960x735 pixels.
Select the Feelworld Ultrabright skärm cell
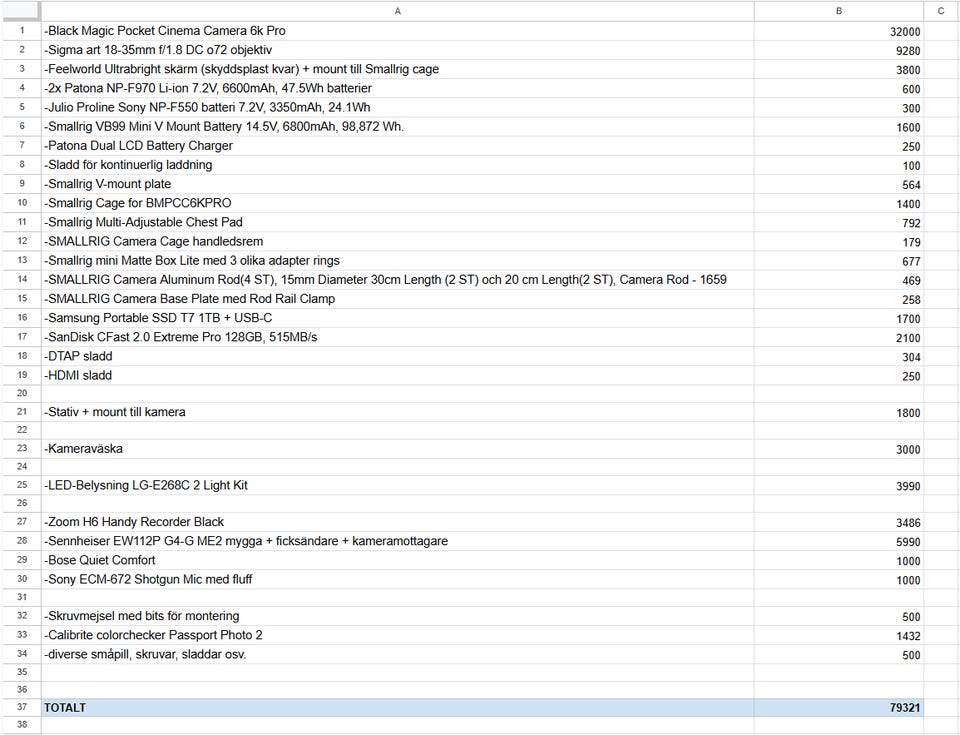click(397, 69)
